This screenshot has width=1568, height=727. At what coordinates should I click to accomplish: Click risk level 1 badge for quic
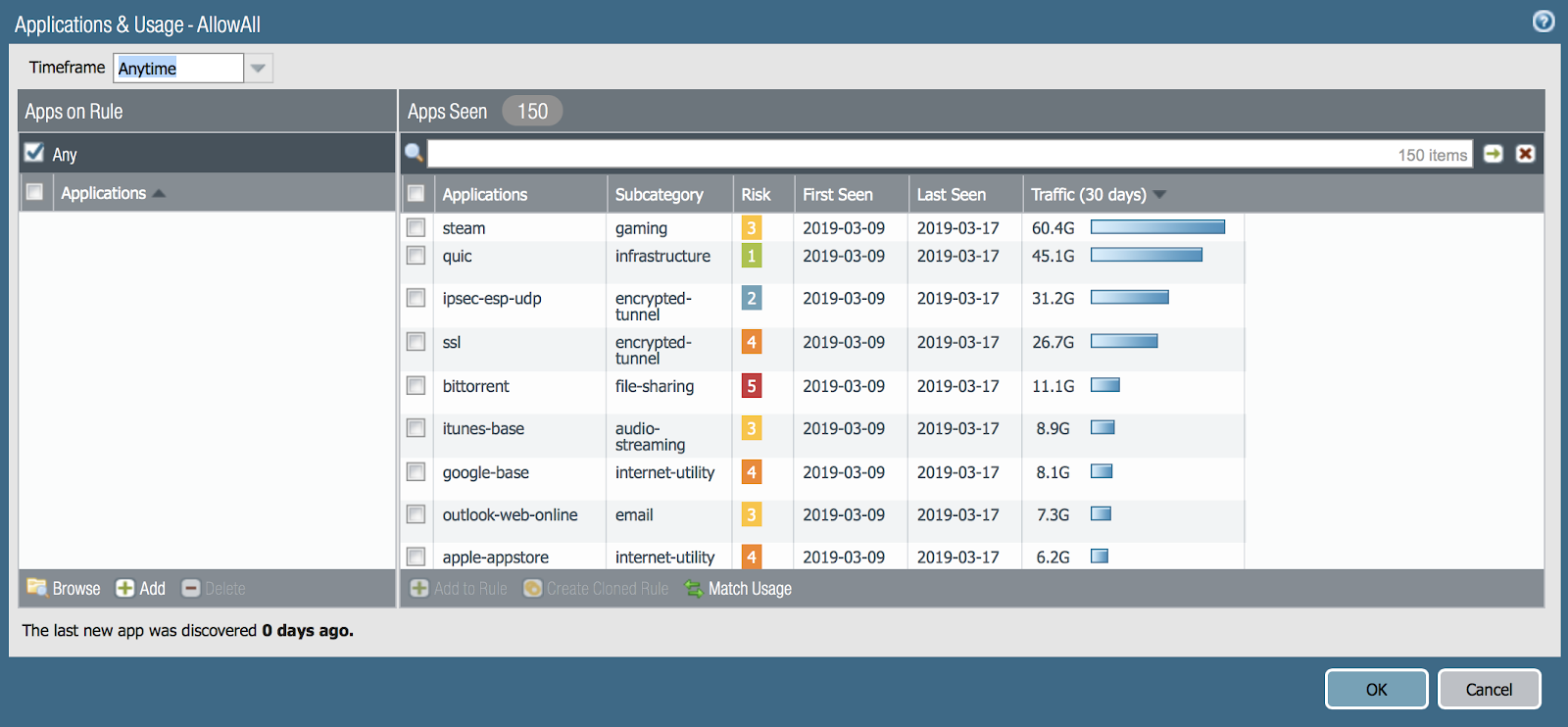click(x=752, y=256)
